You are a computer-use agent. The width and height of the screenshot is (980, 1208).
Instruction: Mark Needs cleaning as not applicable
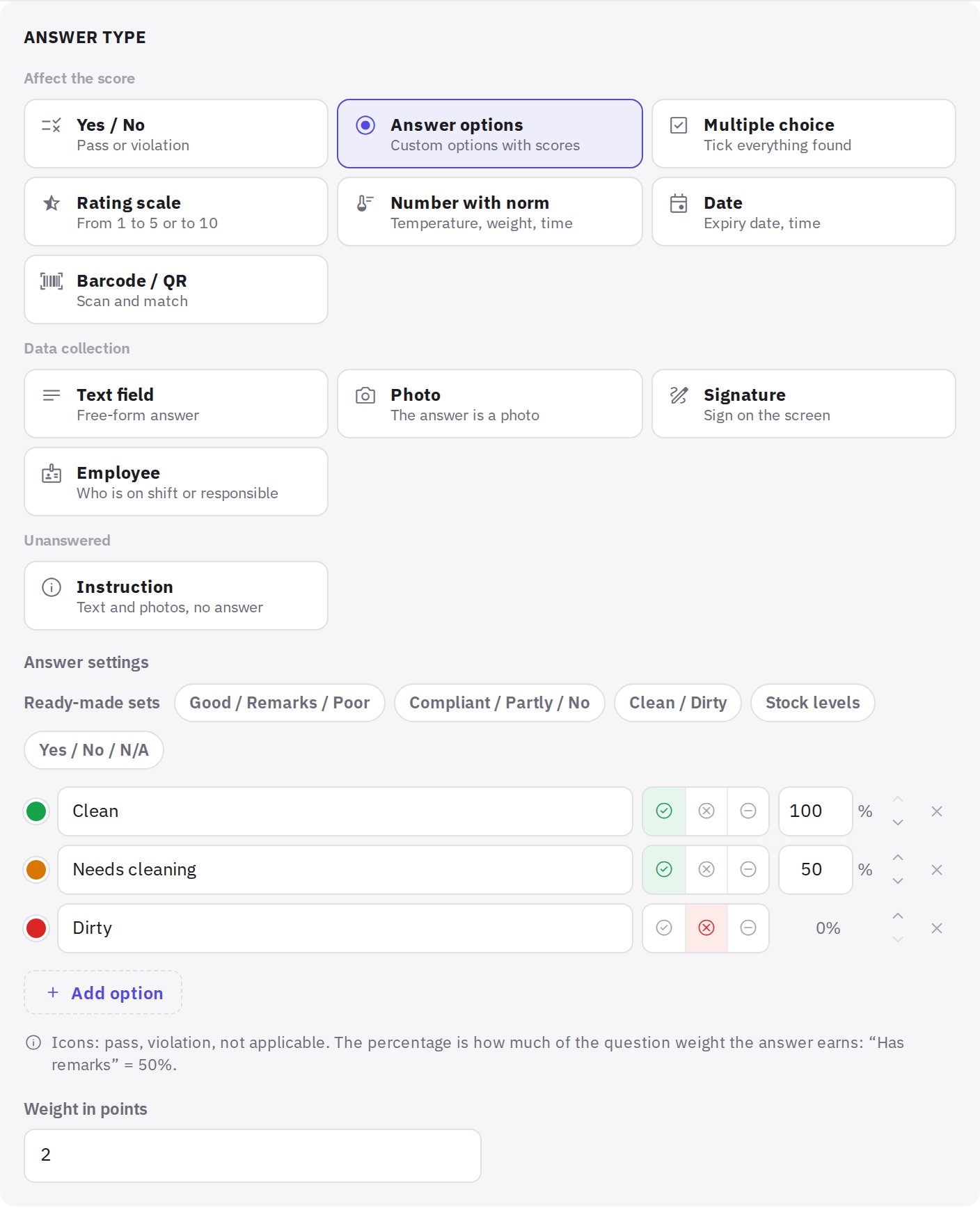(748, 870)
